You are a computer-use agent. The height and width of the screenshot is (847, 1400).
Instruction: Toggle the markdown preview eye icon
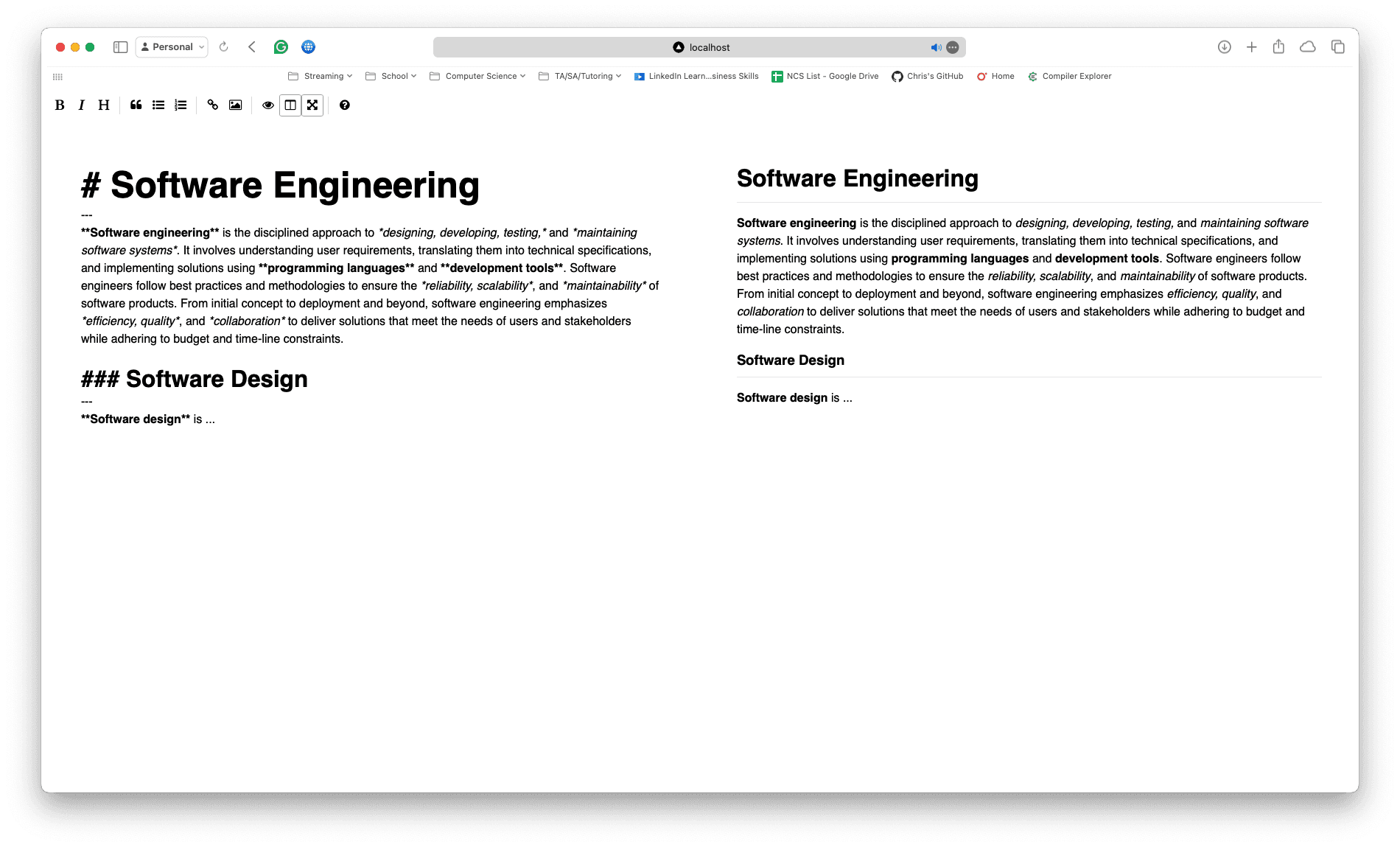[267, 105]
